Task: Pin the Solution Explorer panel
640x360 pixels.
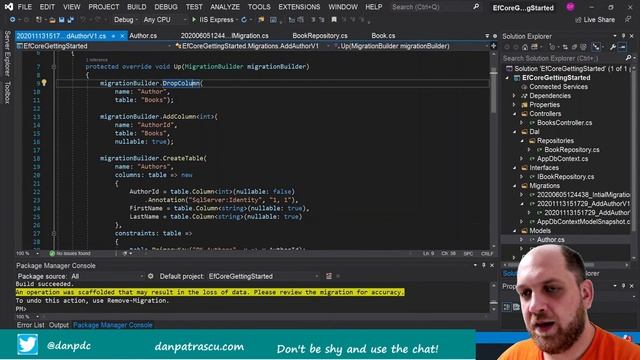Action: pos(623,36)
